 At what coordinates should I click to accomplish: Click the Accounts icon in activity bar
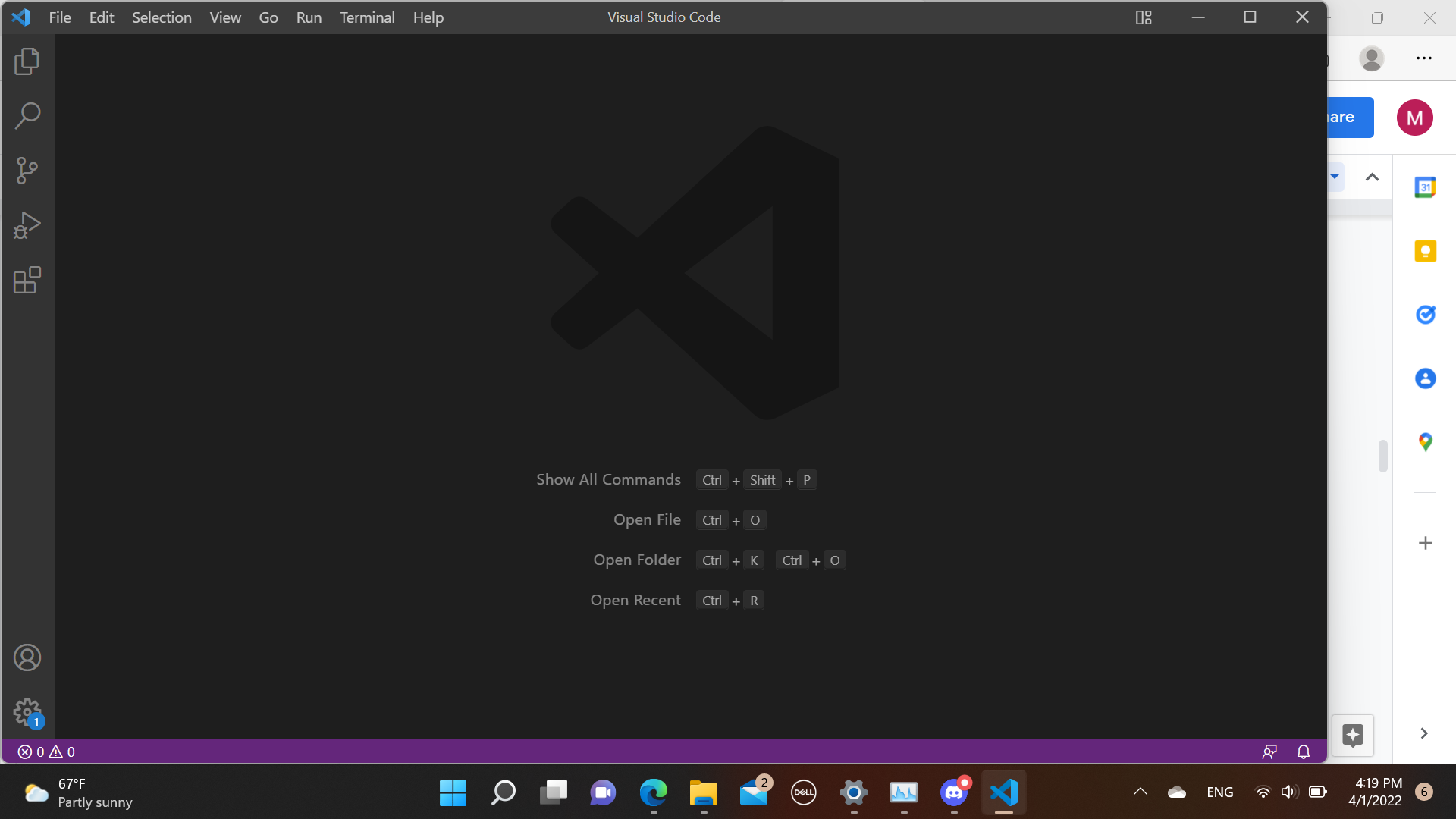27,657
